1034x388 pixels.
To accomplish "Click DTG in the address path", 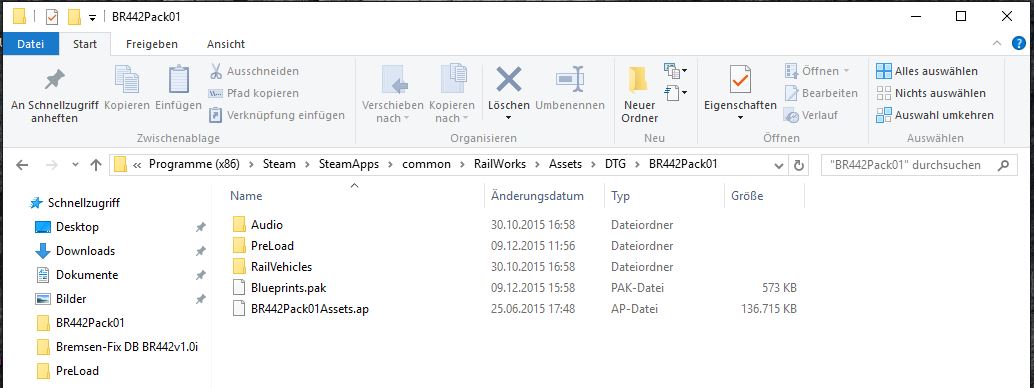I will point(616,164).
